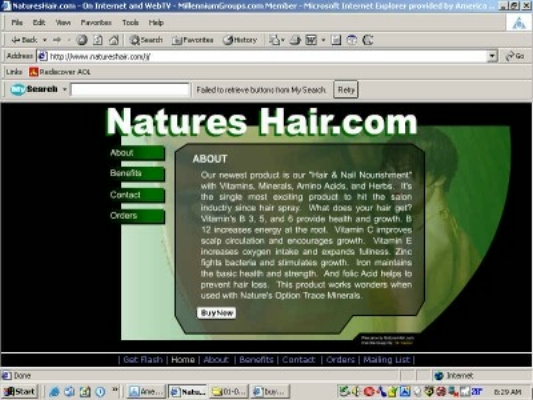Click the Forward arrow toolbar button

(x=57, y=40)
